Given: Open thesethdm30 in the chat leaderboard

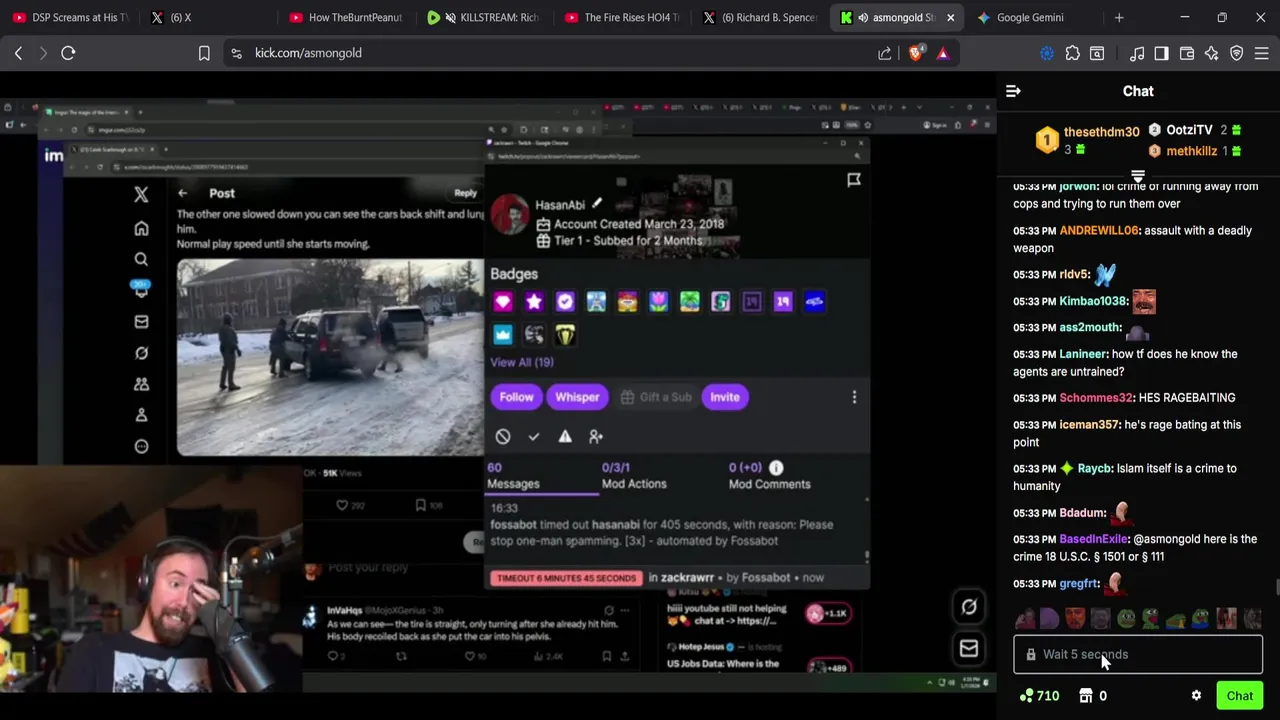Looking at the screenshot, I should [1101, 132].
